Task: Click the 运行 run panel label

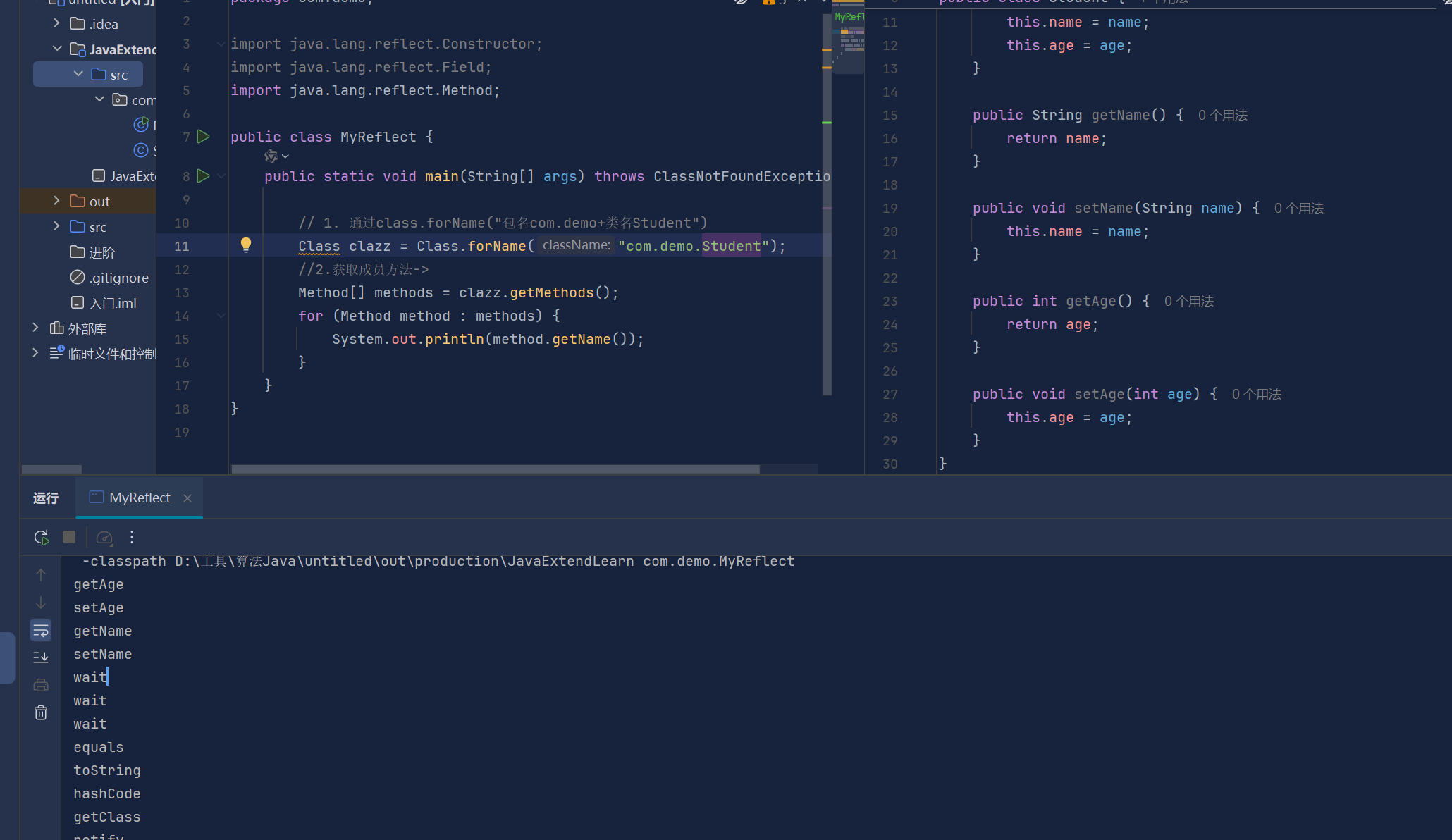Action: click(46, 498)
